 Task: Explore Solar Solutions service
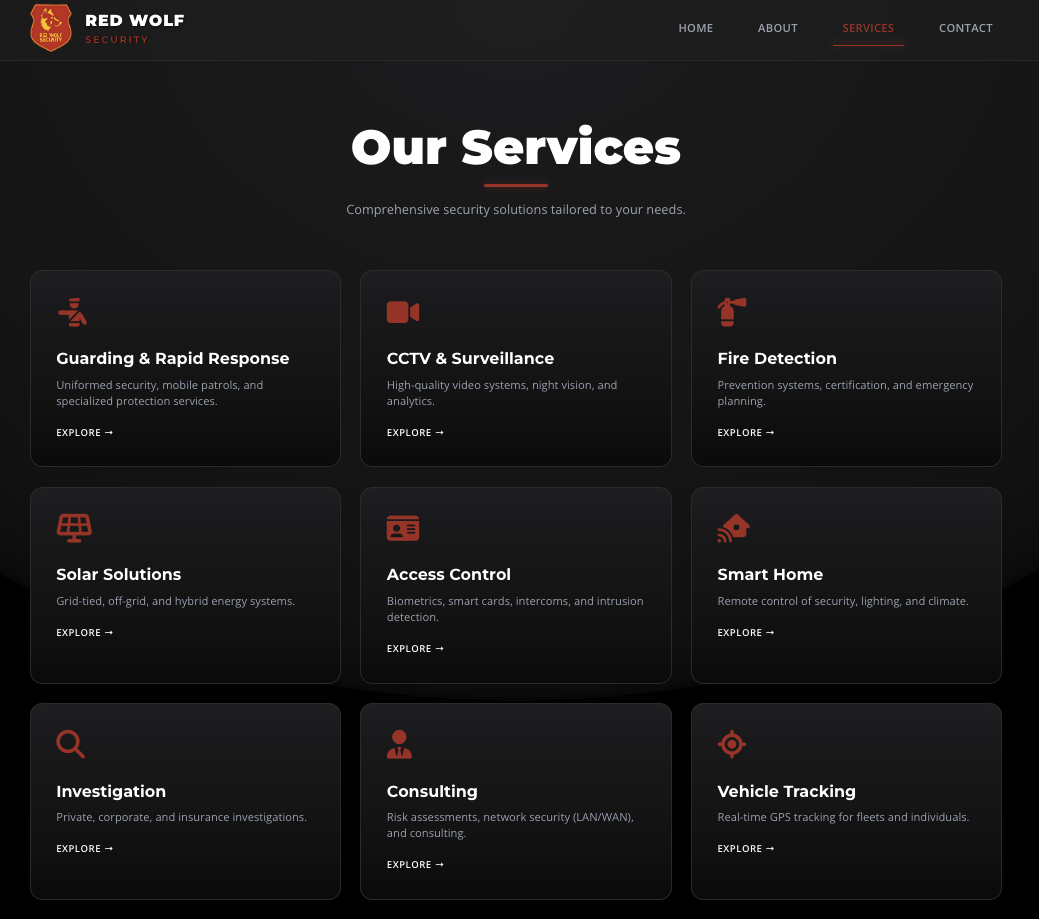pyautogui.click(x=85, y=633)
